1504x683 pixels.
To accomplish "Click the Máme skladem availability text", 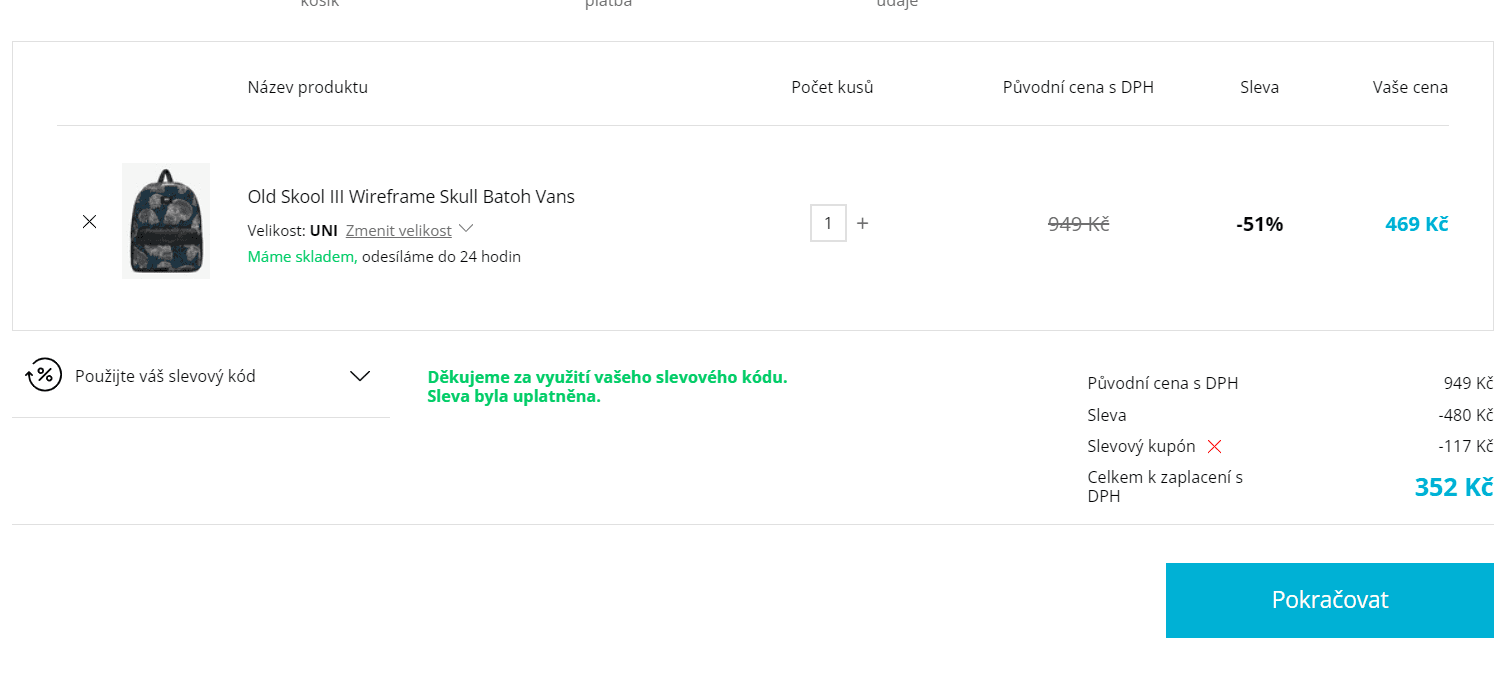I will [302, 257].
